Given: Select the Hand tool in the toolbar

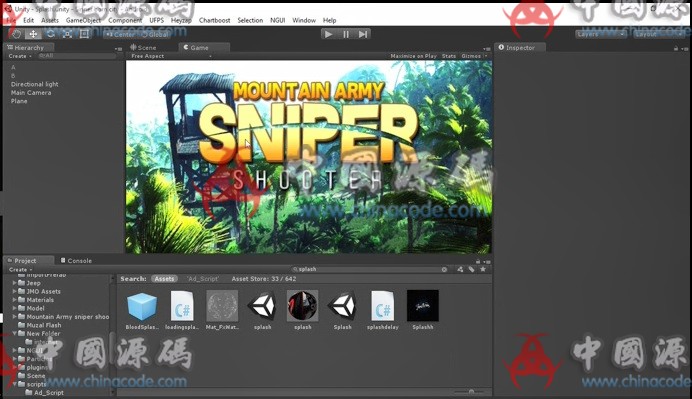Looking at the screenshot, I should pyautogui.click(x=16, y=34).
